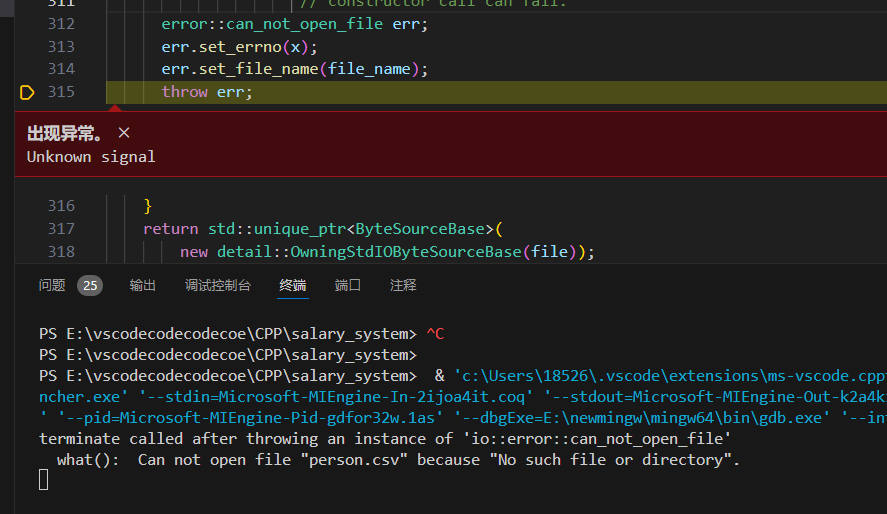Click the highlighted throw err statement
Screen dimensions: 887x514
pyautogui.click(x=207, y=92)
